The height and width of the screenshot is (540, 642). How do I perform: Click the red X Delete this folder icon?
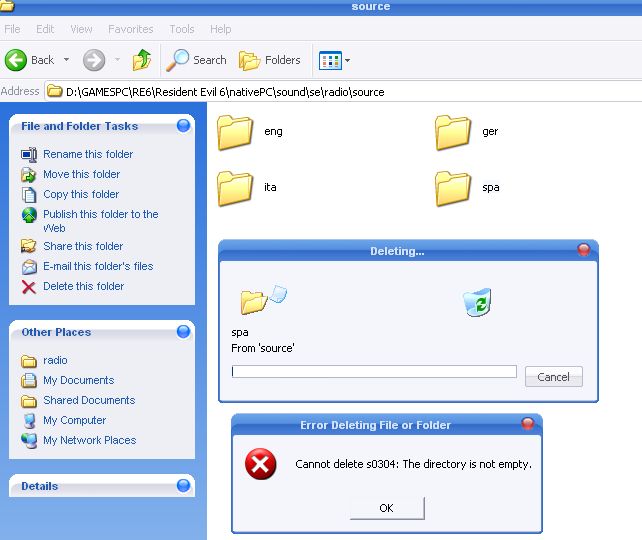coord(29,287)
